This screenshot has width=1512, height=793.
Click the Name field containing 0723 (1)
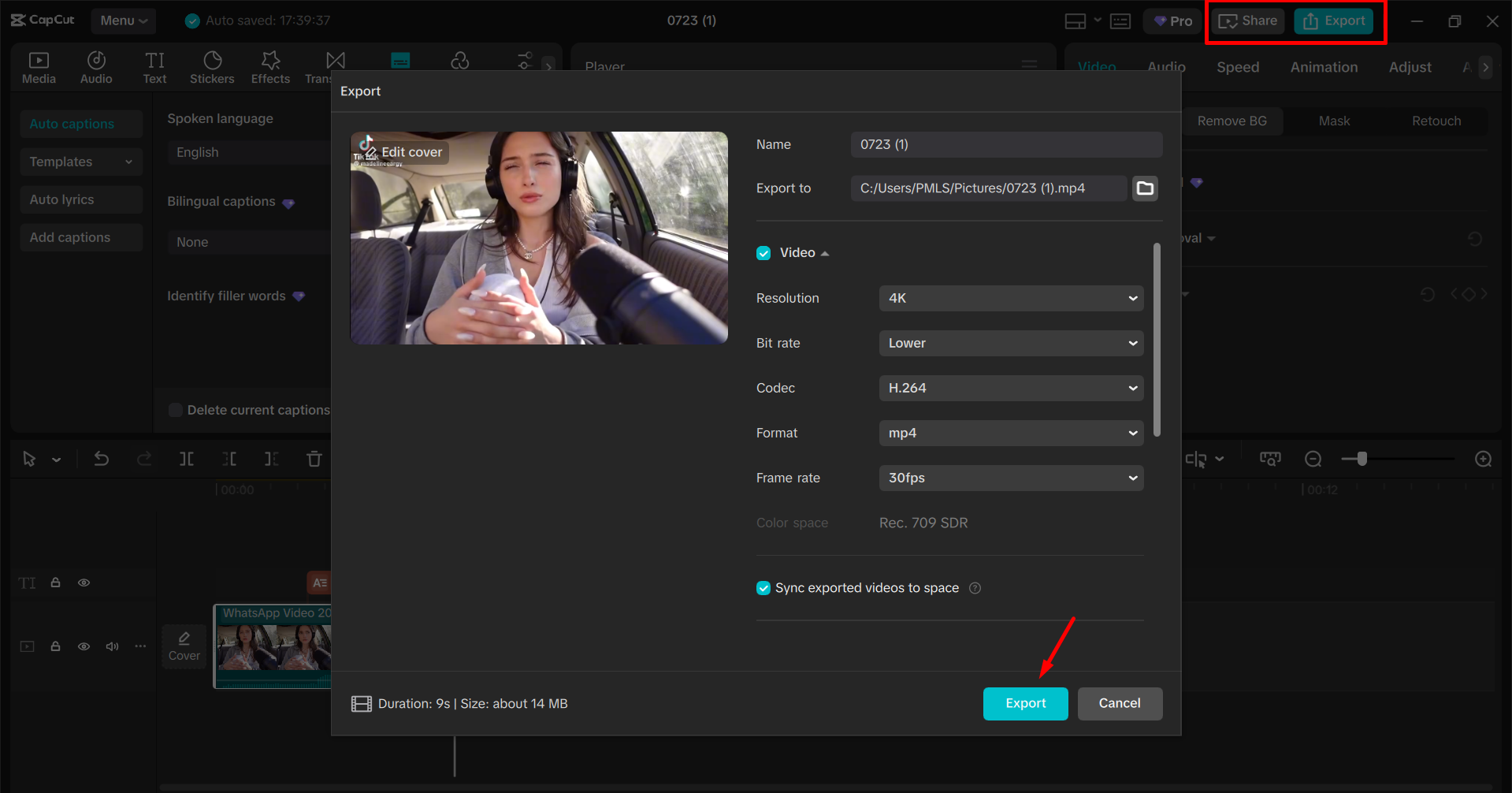pos(1006,144)
